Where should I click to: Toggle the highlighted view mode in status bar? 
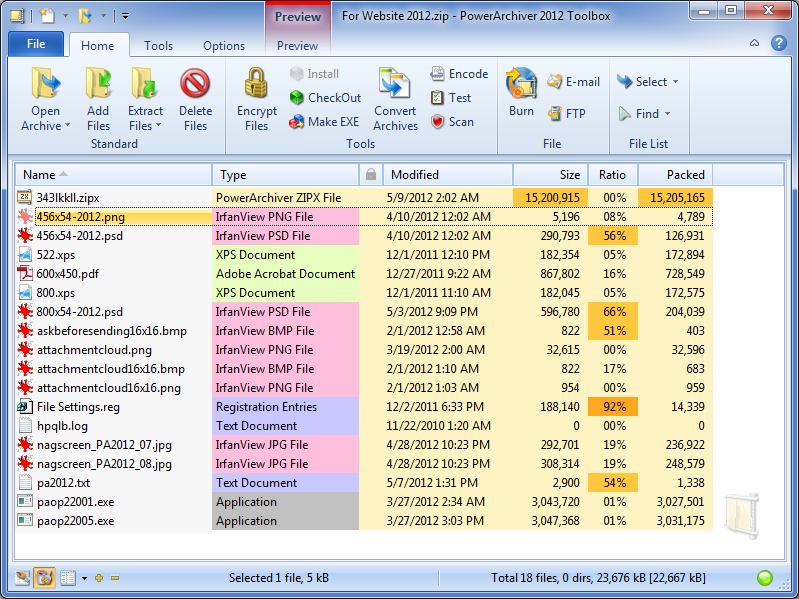coord(44,578)
